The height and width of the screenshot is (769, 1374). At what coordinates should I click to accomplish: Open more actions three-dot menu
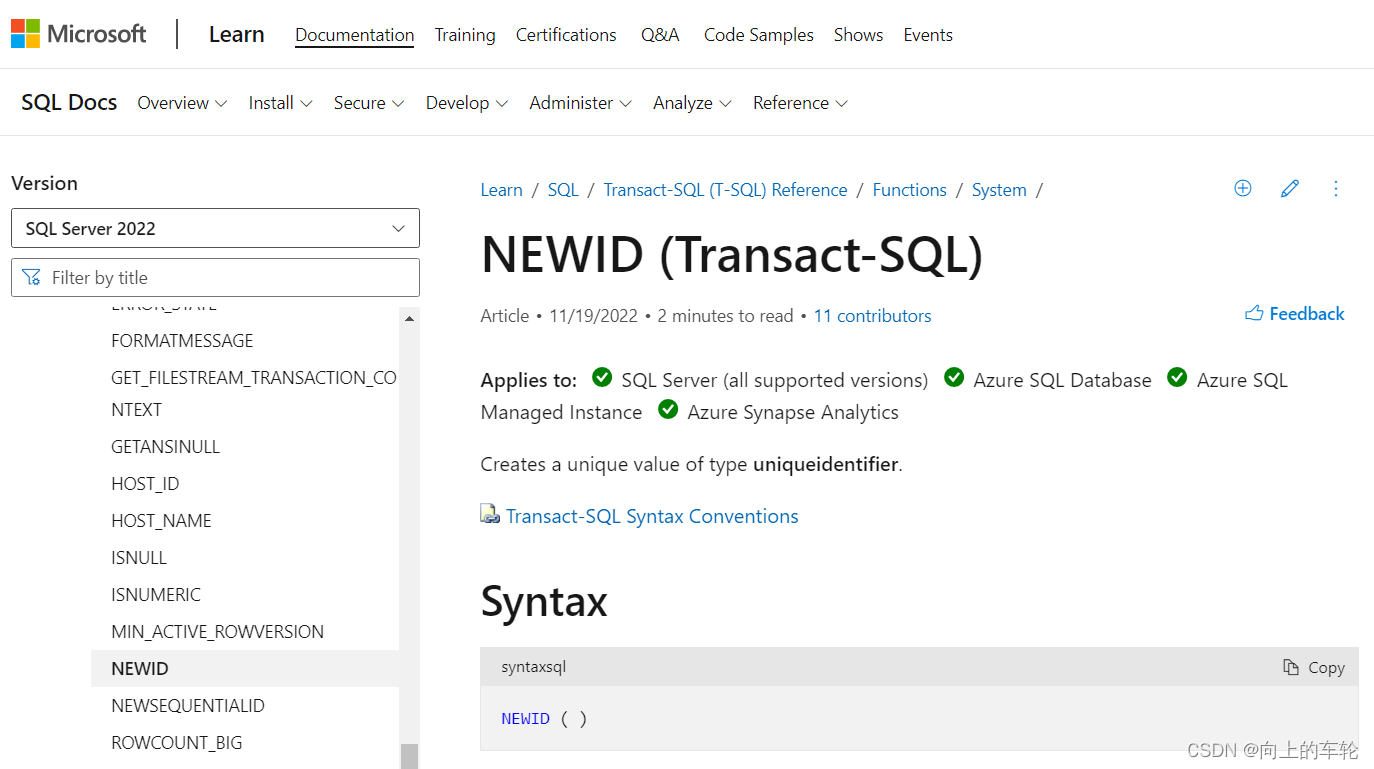coord(1336,188)
